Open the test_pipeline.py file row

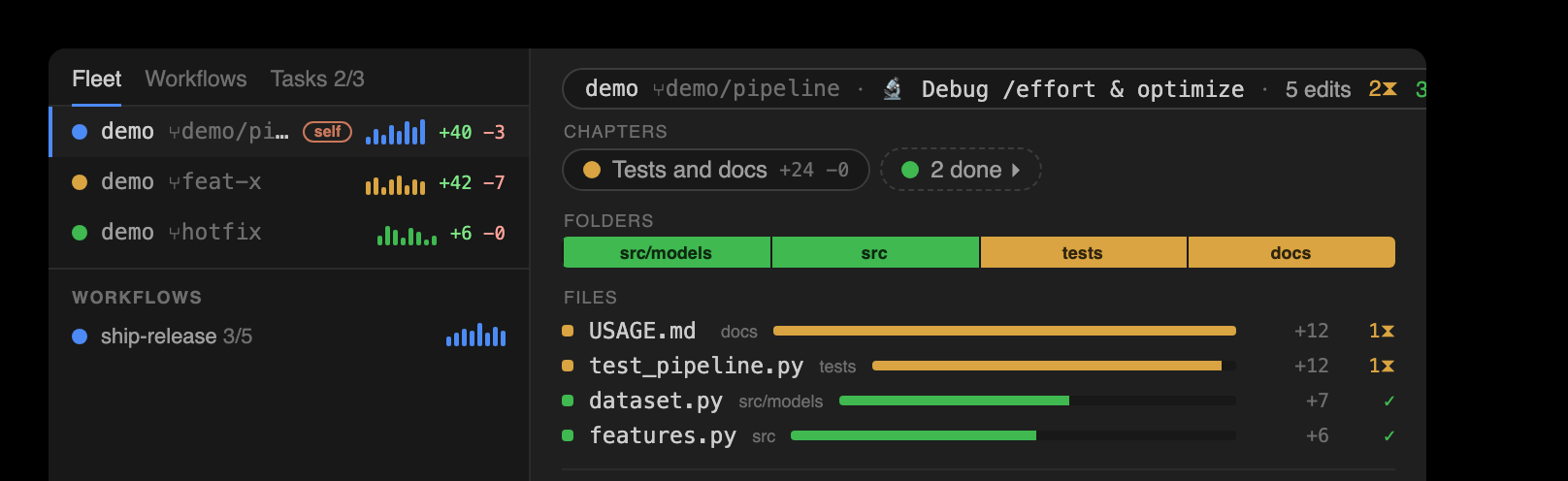point(979,366)
